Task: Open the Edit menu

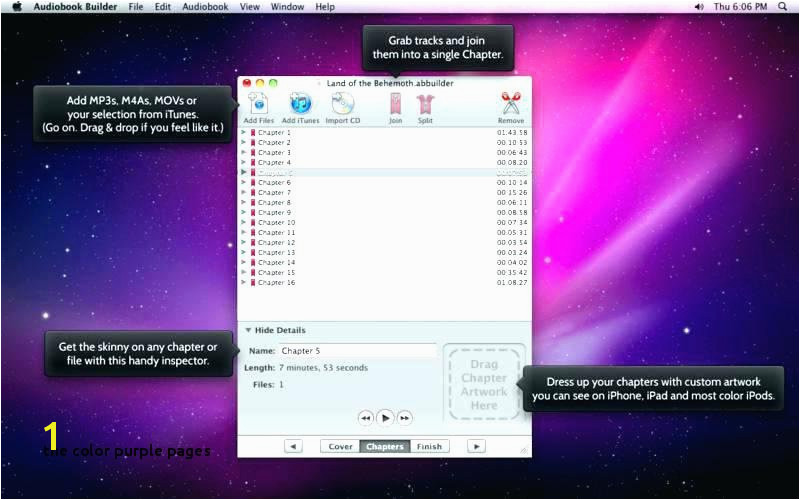Action: point(163,7)
